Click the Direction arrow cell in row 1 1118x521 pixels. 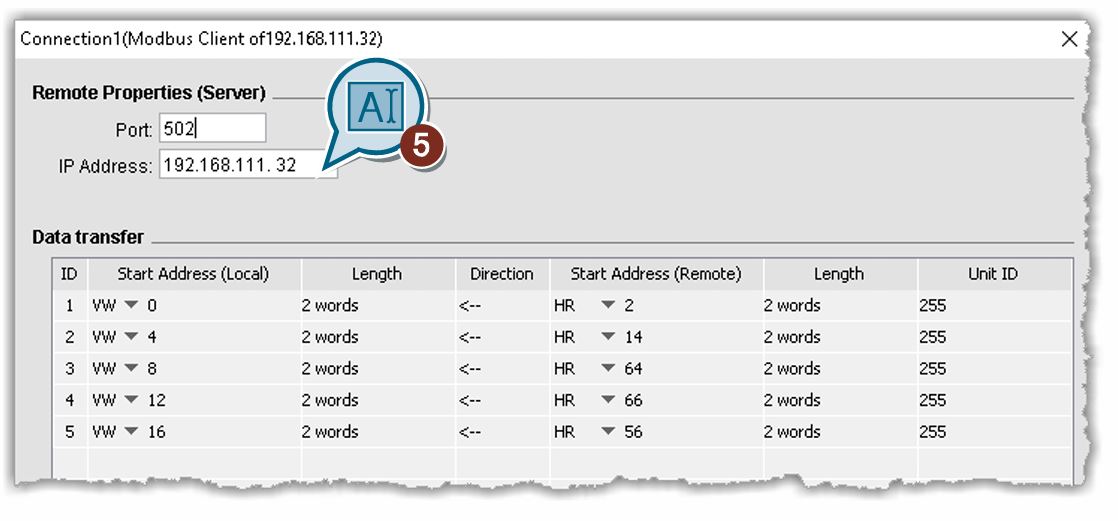(501, 305)
